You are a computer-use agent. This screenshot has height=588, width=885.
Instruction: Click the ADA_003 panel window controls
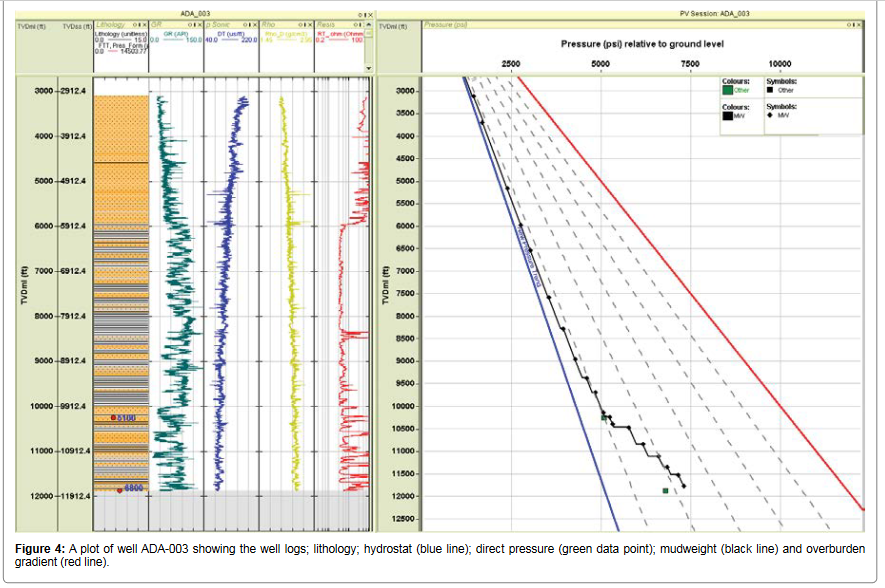point(365,14)
